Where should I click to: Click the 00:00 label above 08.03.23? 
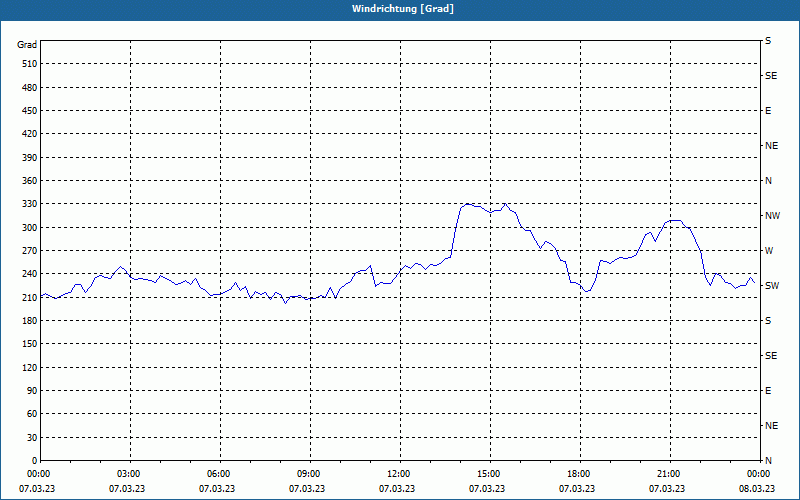click(758, 474)
